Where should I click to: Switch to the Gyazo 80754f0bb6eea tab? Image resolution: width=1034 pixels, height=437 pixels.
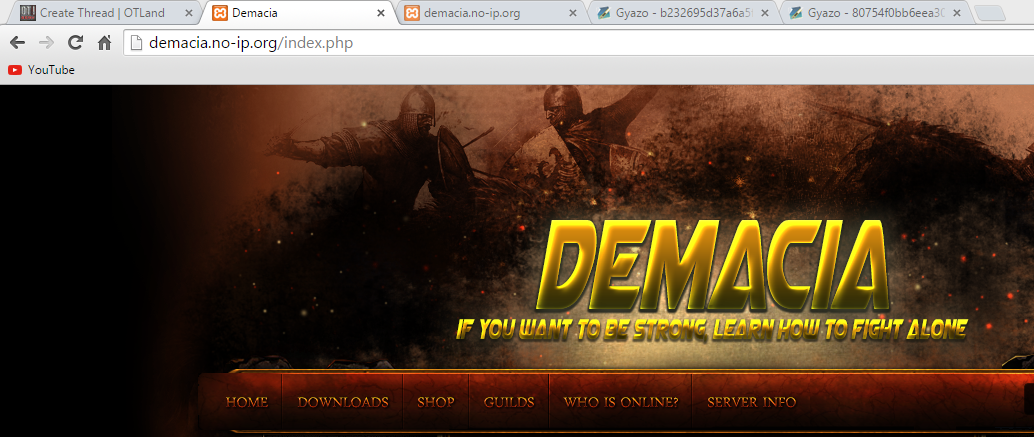[x=874, y=13]
